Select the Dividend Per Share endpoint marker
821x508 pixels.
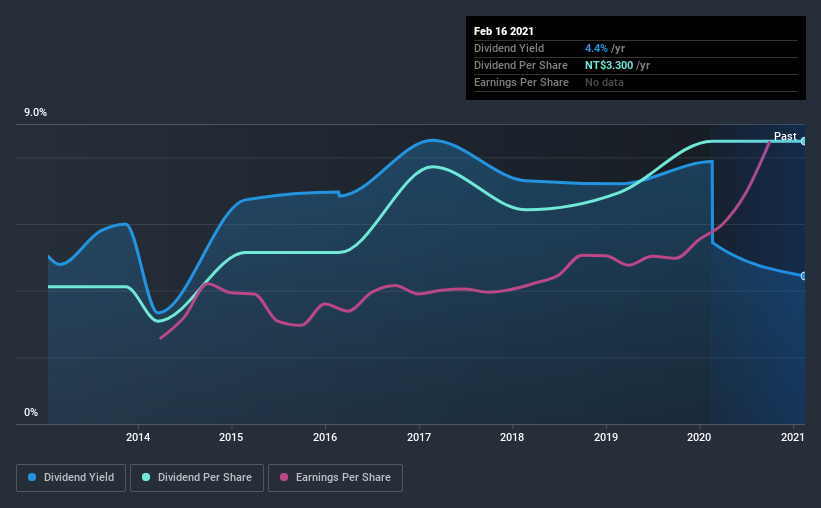pos(803,141)
